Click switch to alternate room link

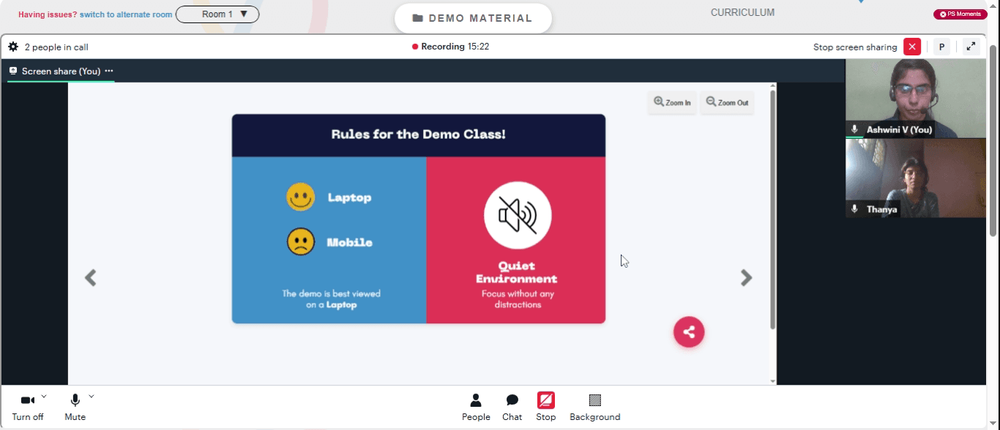point(126,14)
